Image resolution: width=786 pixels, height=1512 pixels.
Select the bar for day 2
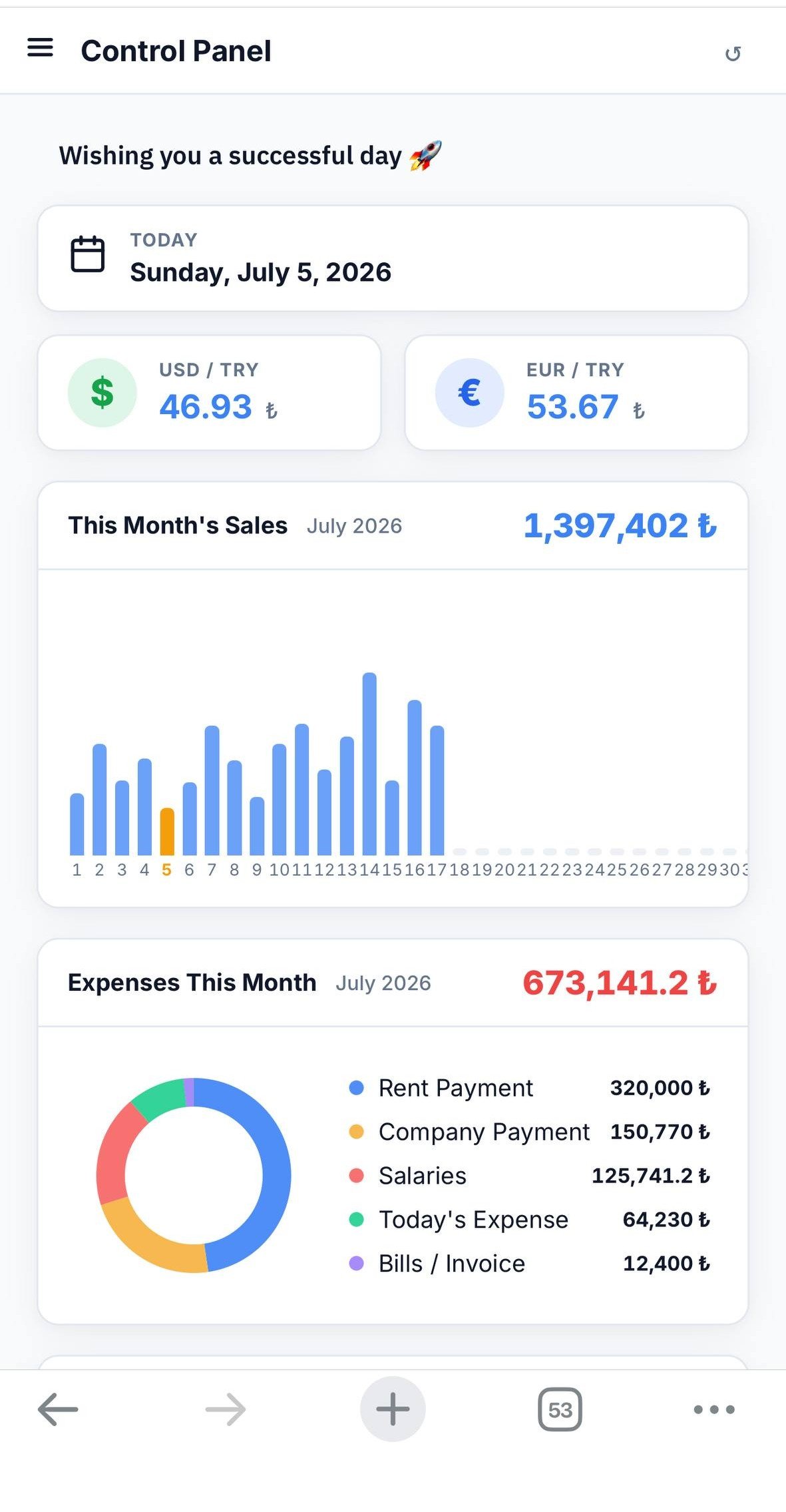100,800
